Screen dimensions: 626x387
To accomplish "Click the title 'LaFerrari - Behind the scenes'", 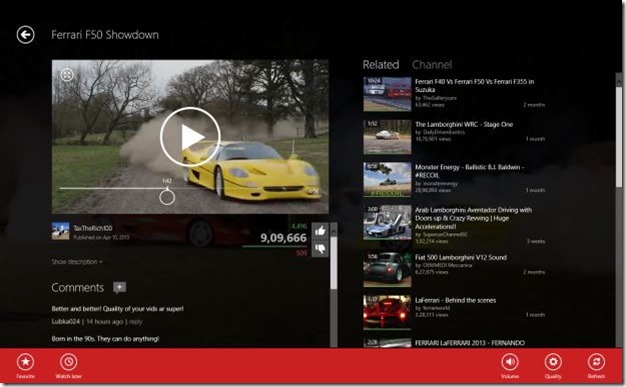I will (456, 300).
